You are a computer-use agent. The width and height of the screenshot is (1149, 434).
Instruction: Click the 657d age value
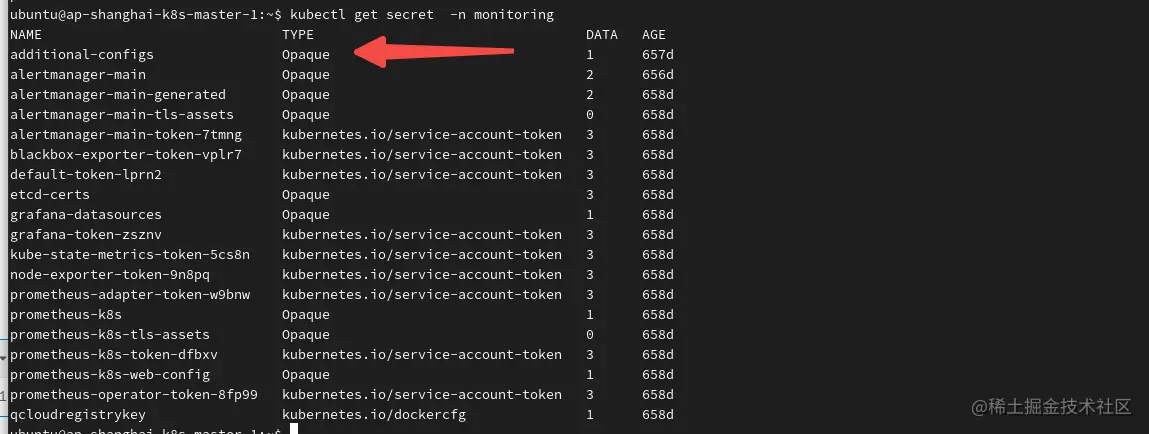click(657, 55)
